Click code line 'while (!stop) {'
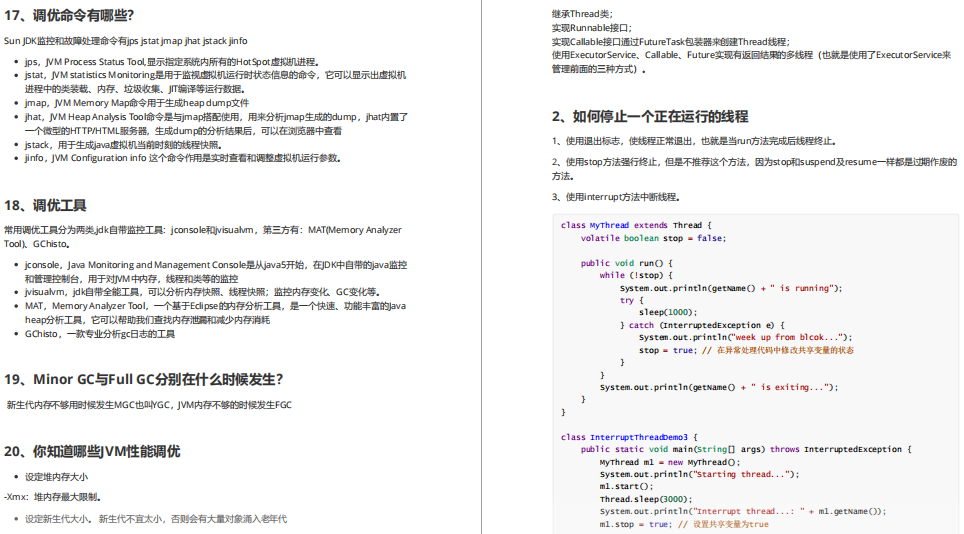This screenshot has height=534, width=964. 636,275
